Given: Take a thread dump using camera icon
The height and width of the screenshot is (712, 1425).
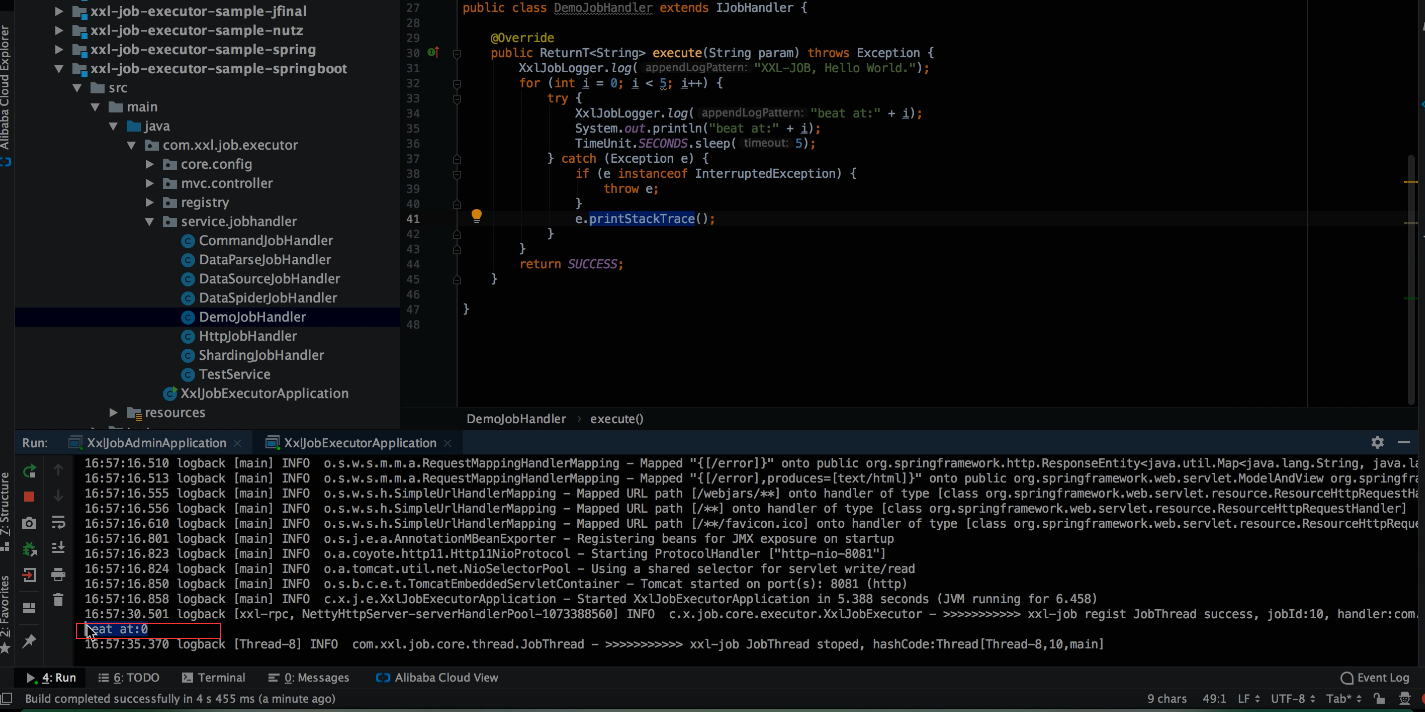Looking at the screenshot, I should (x=29, y=523).
